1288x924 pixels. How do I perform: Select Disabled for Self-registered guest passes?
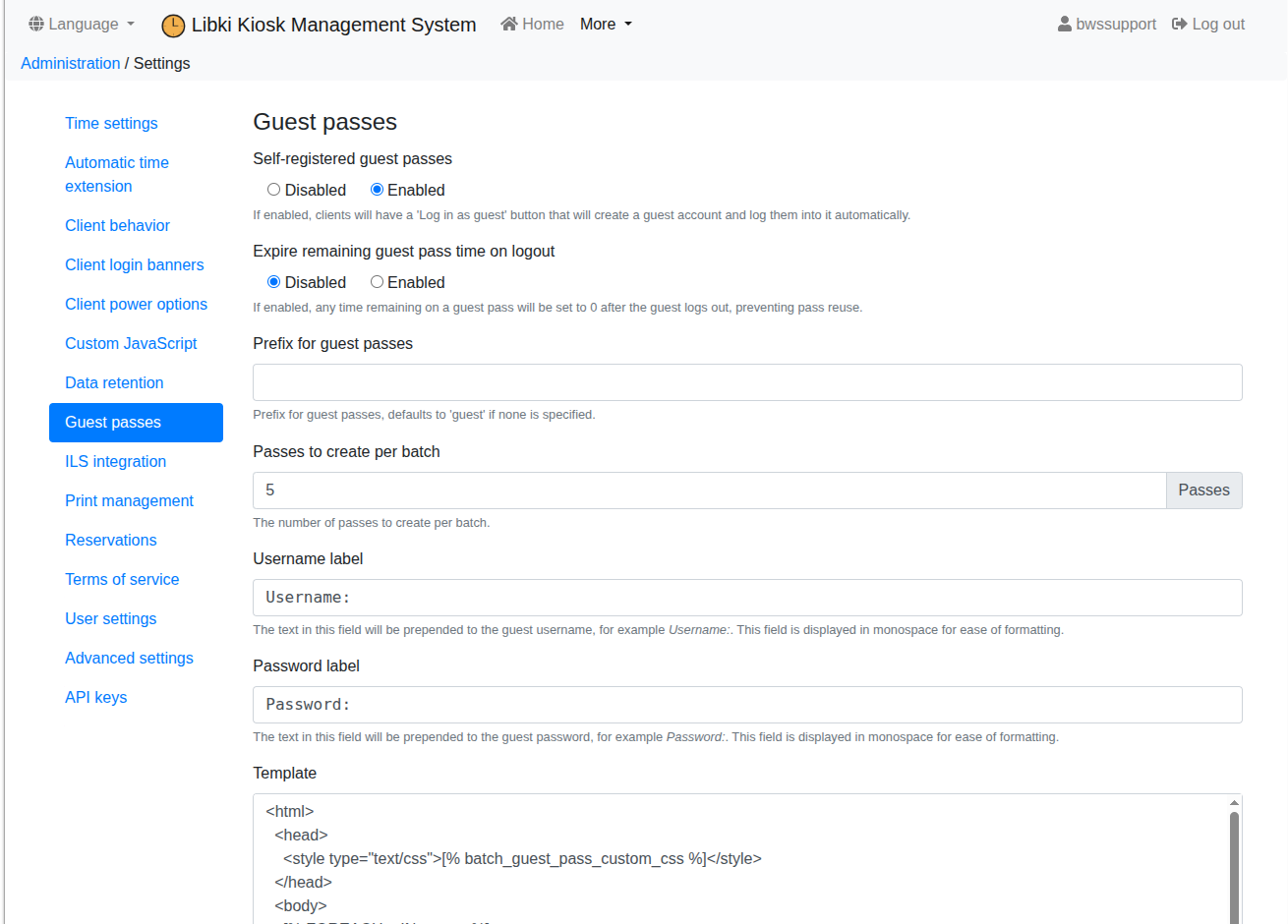tap(274, 190)
